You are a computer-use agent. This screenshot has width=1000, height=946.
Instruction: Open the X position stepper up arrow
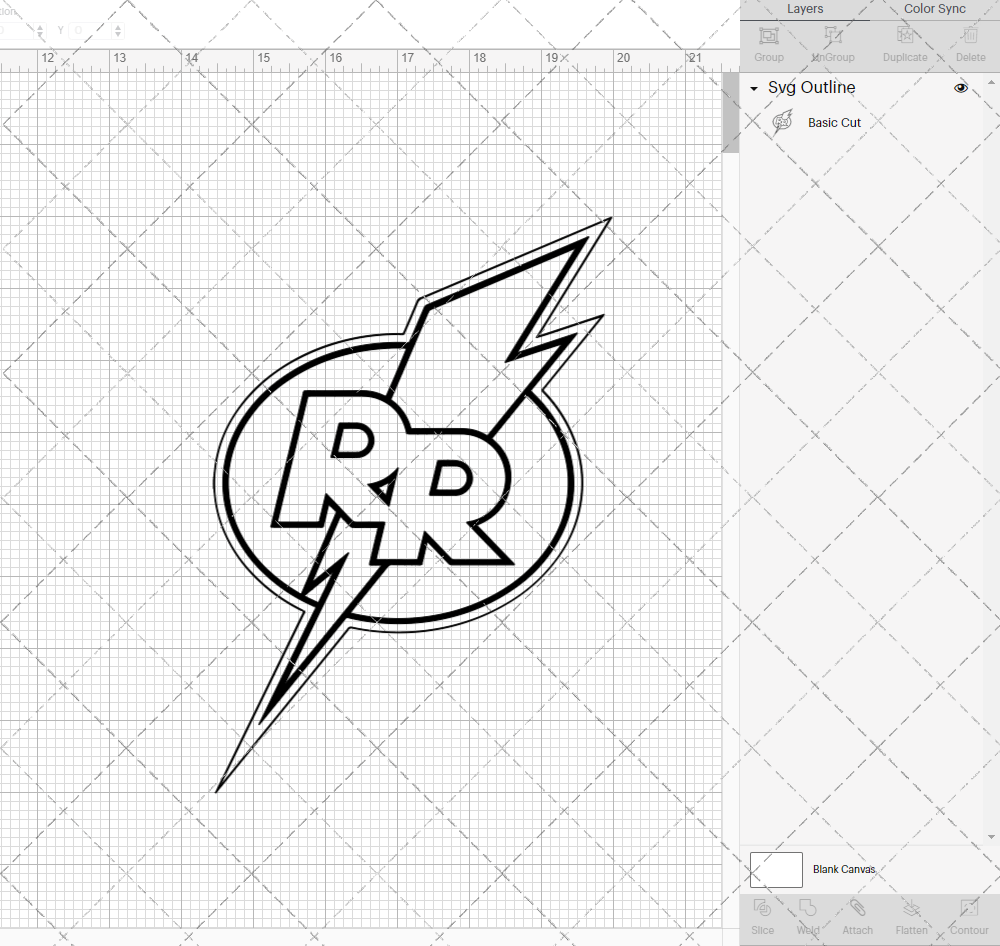(40, 25)
